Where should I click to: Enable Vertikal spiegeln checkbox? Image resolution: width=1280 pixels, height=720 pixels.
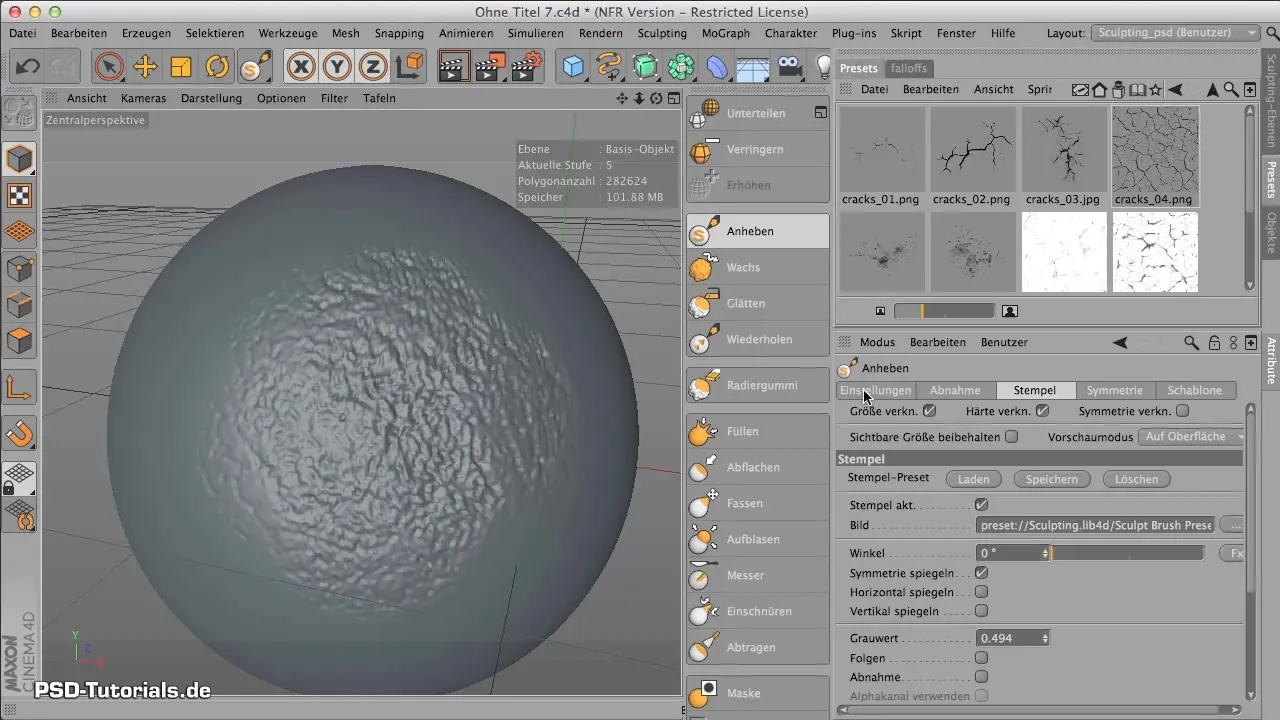point(981,611)
